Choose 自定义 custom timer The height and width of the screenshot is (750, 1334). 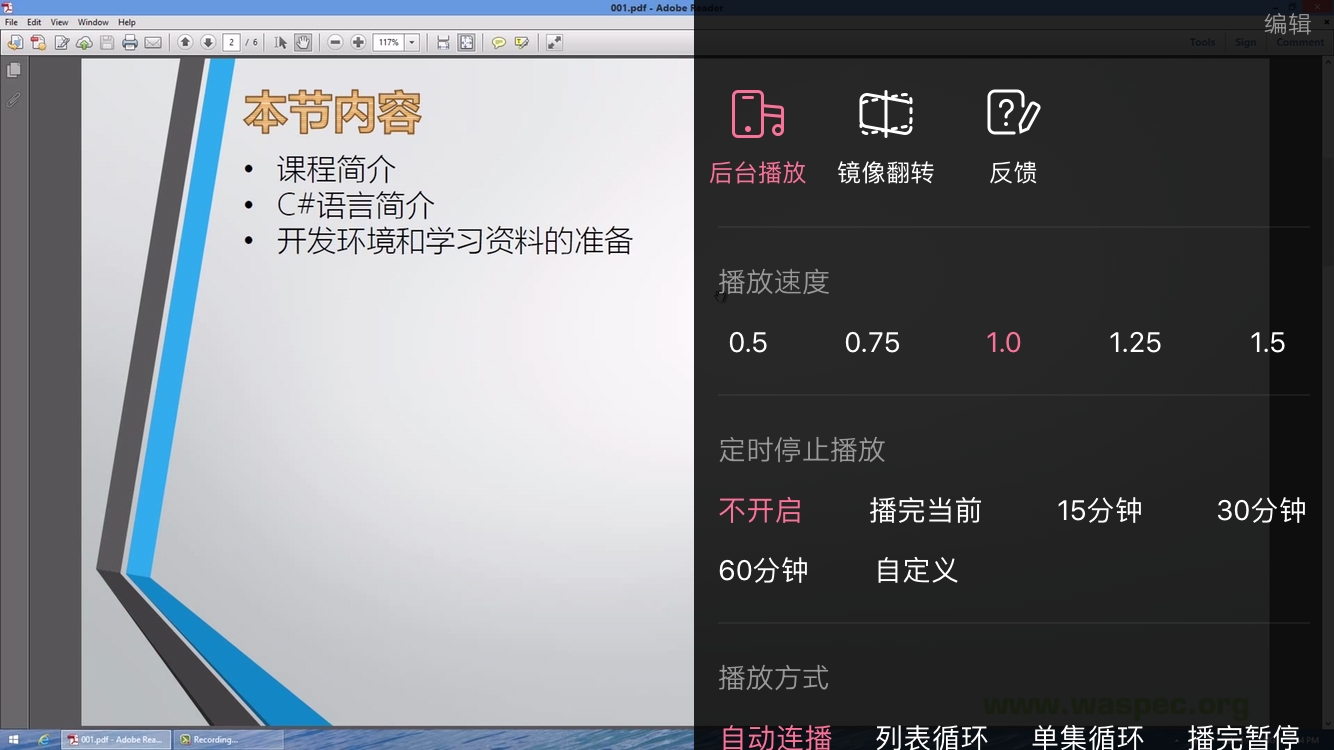point(917,571)
